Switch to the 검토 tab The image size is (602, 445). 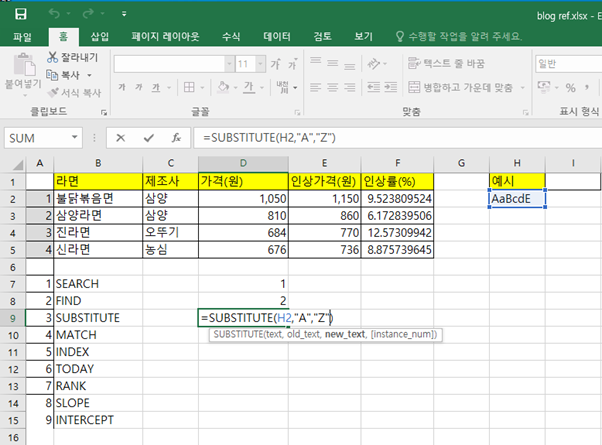322,36
